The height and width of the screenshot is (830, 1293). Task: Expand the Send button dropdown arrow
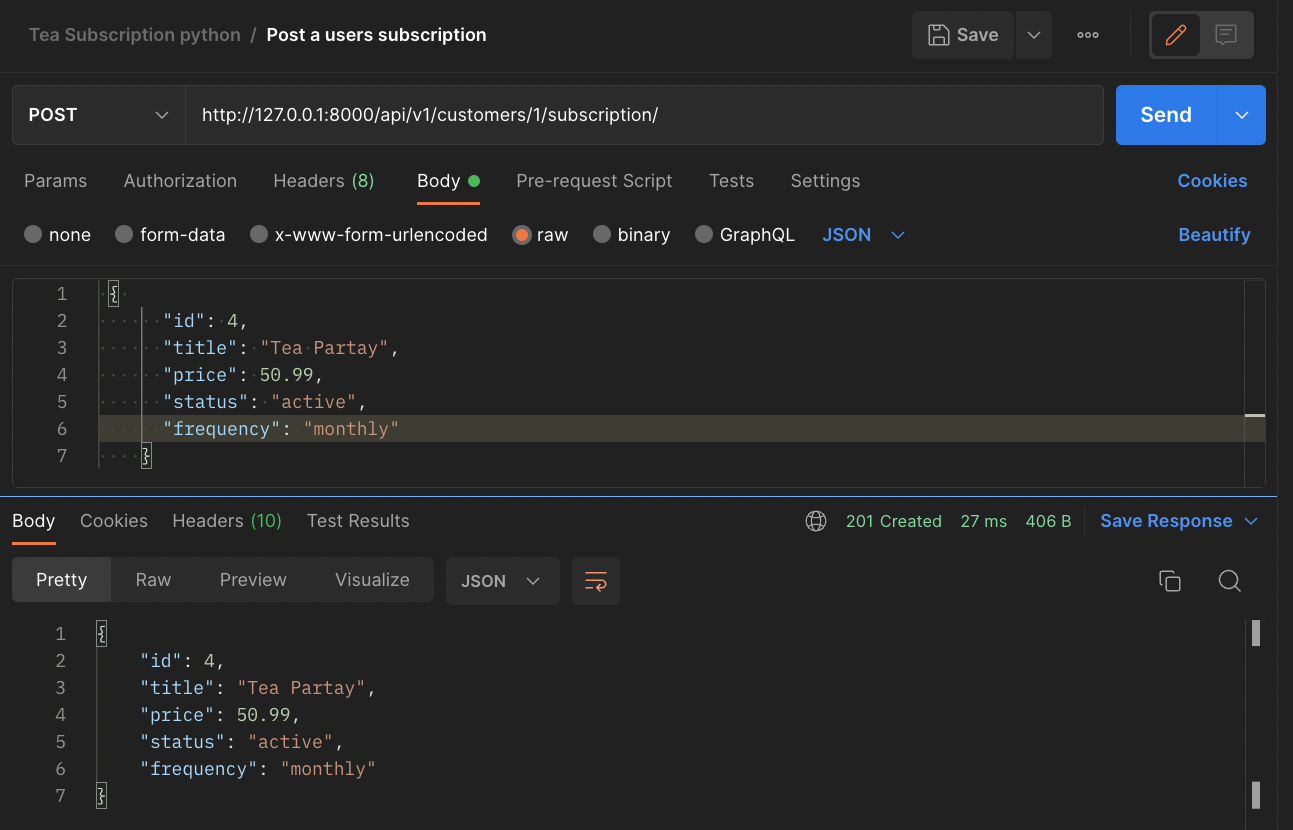pos(1242,115)
